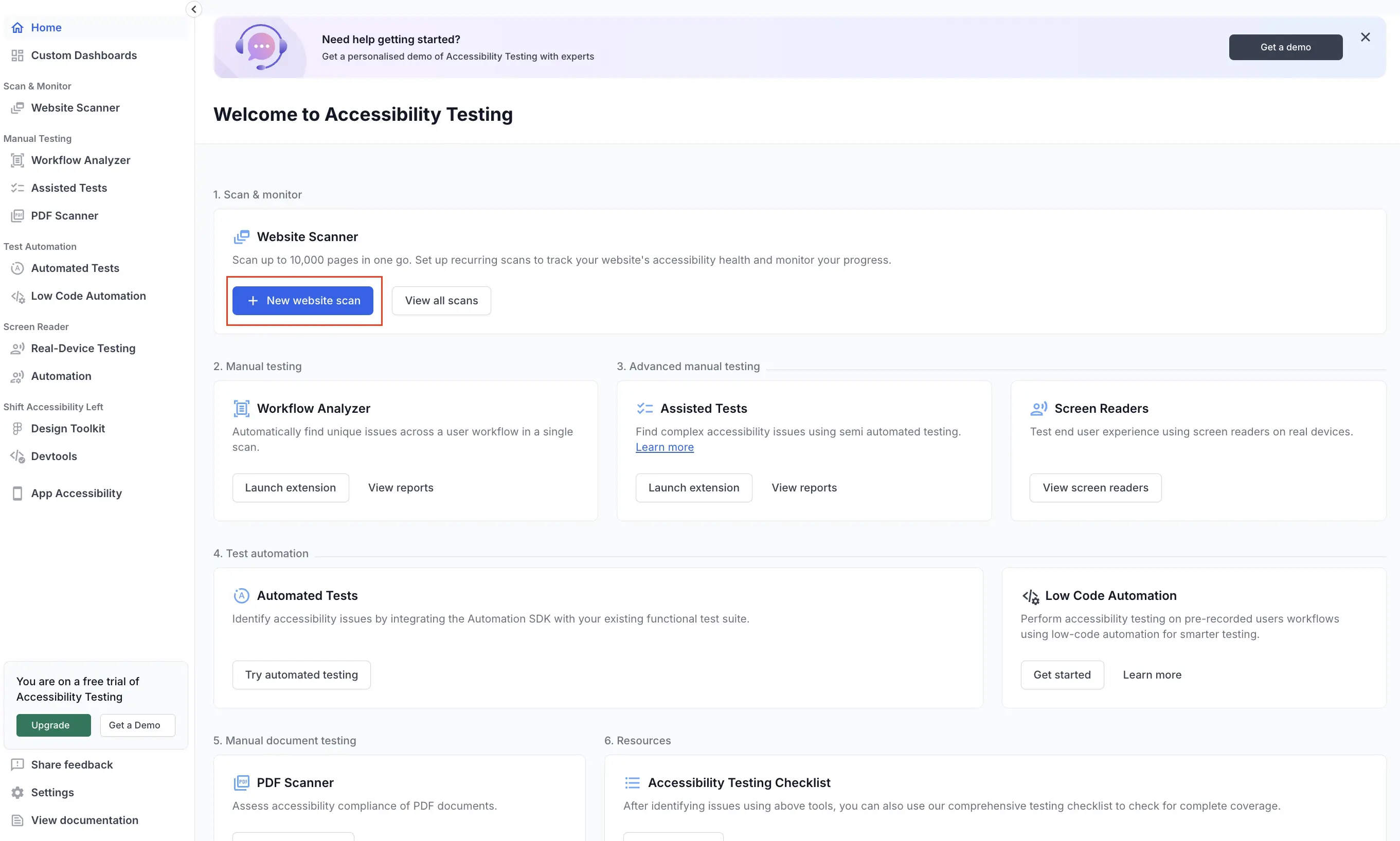The width and height of the screenshot is (1400, 841).
Task: Click the Share feedback icon
Action: coord(17,764)
